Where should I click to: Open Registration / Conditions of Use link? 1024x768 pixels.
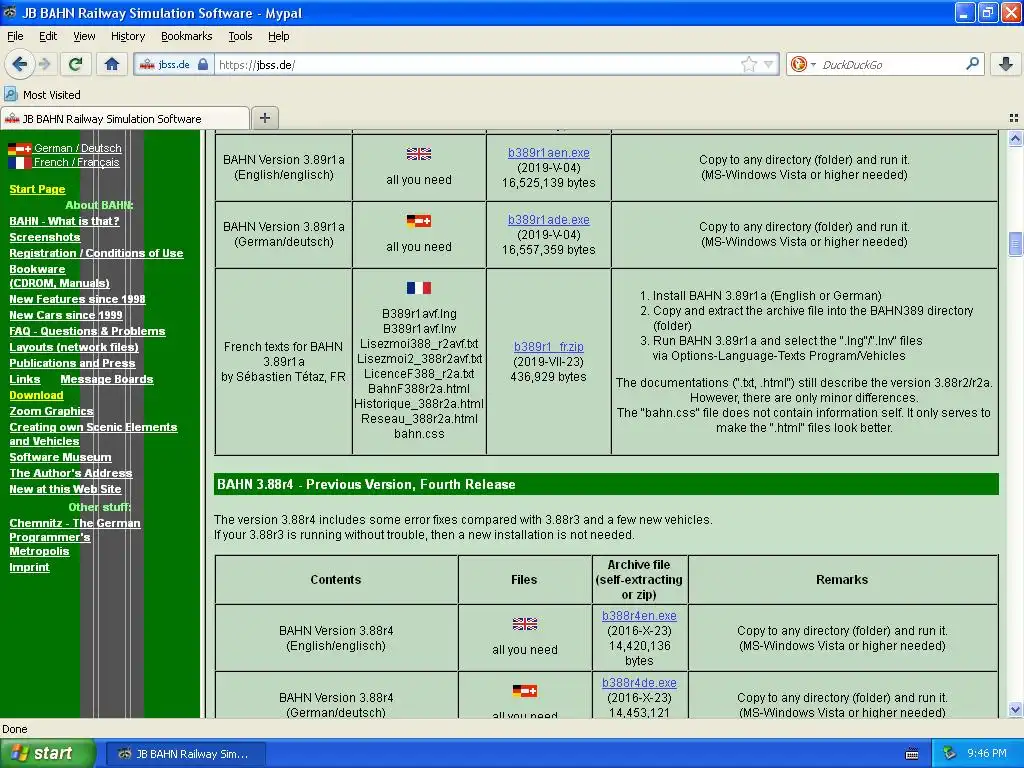[x=96, y=253]
